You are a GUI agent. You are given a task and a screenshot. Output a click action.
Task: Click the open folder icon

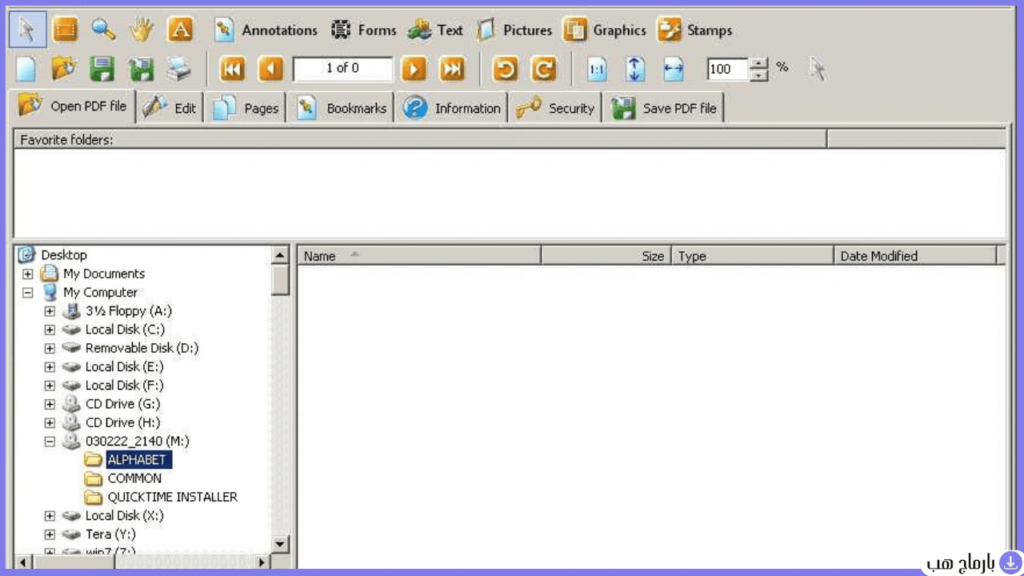[64, 69]
